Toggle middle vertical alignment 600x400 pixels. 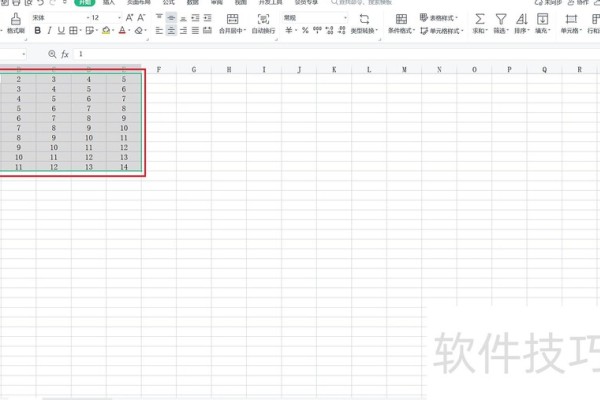[171, 18]
